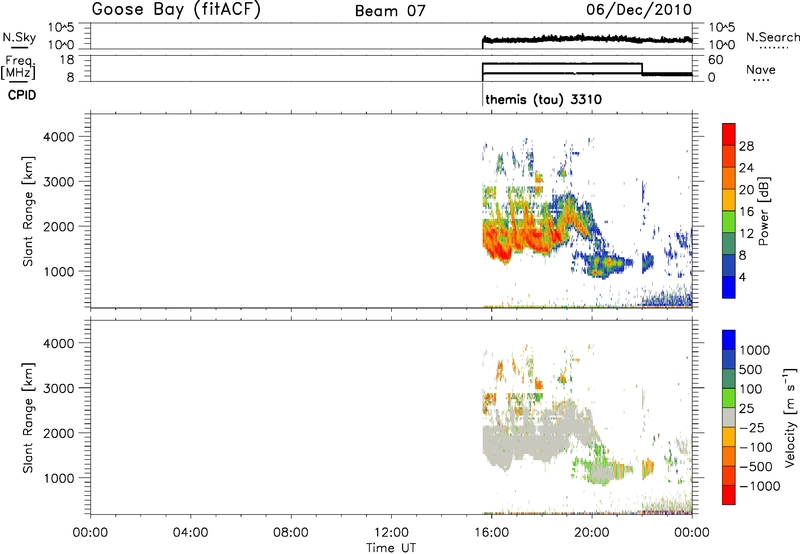Click the 16:00 time tick label
800x554 pixels.
click(x=491, y=533)
